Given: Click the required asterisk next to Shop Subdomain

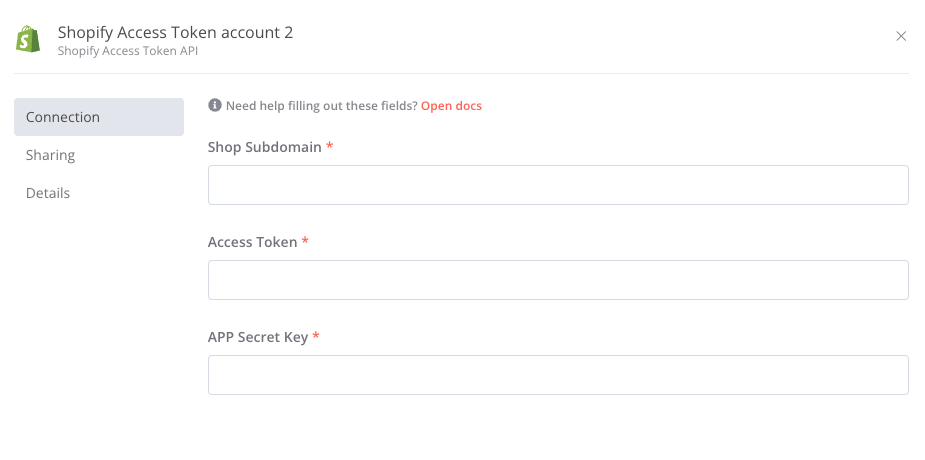Looking at the screenshot, I should pyautogui.click(x=330, y=146).
